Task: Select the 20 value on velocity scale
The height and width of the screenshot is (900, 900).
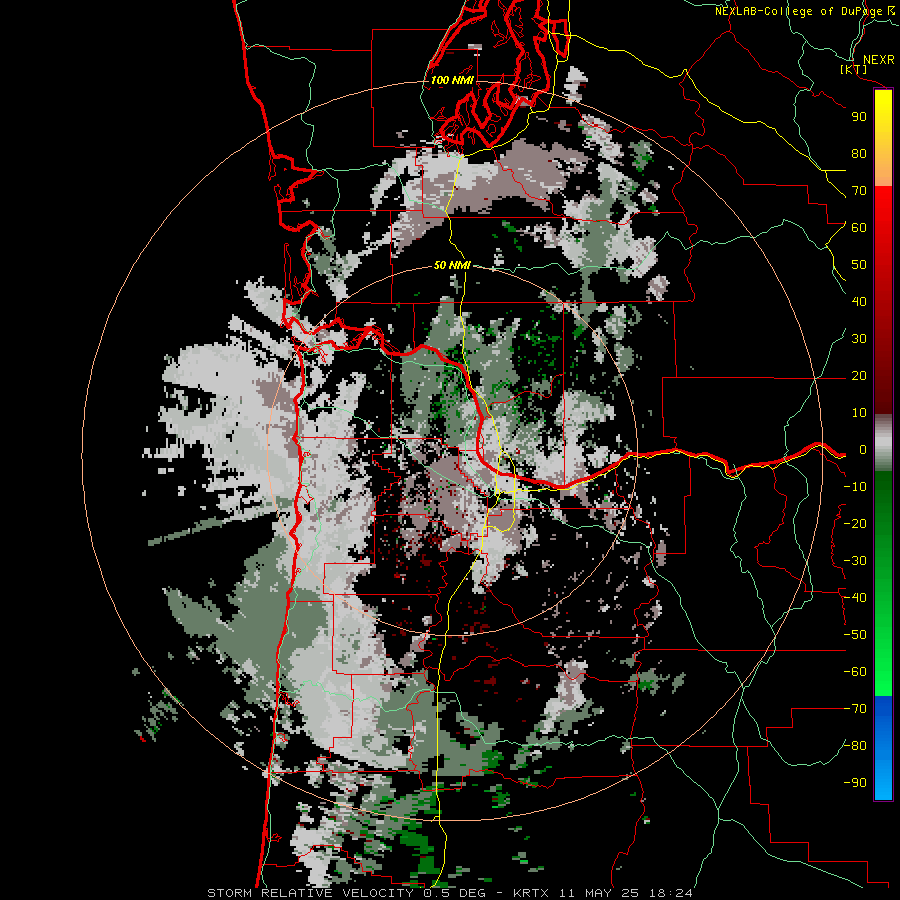Action: [x=859, y=376]
